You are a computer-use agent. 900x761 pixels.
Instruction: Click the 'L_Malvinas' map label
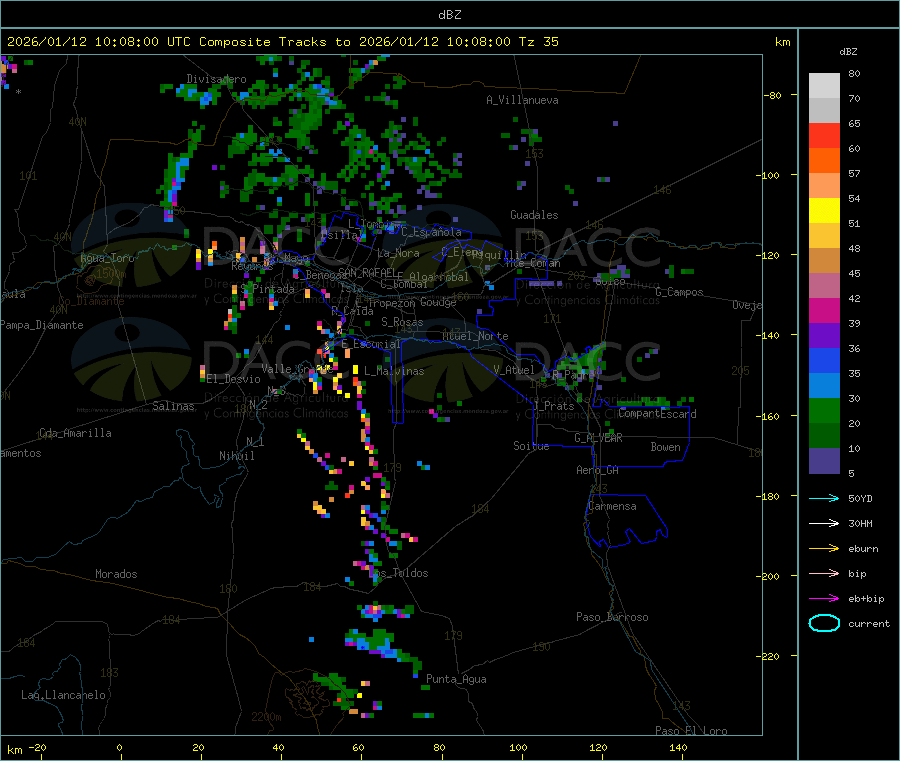pos(394,371)
